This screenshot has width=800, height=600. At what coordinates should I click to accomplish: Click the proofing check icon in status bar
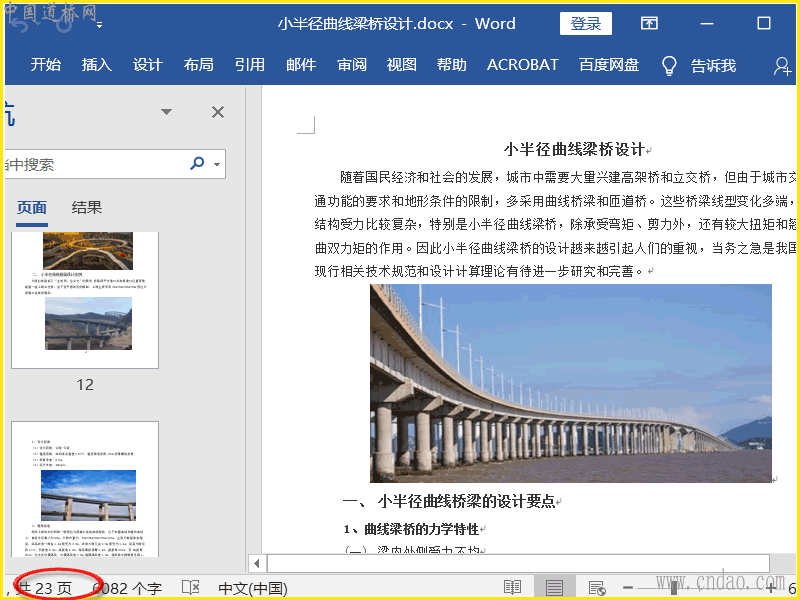(x=190, y=588)
